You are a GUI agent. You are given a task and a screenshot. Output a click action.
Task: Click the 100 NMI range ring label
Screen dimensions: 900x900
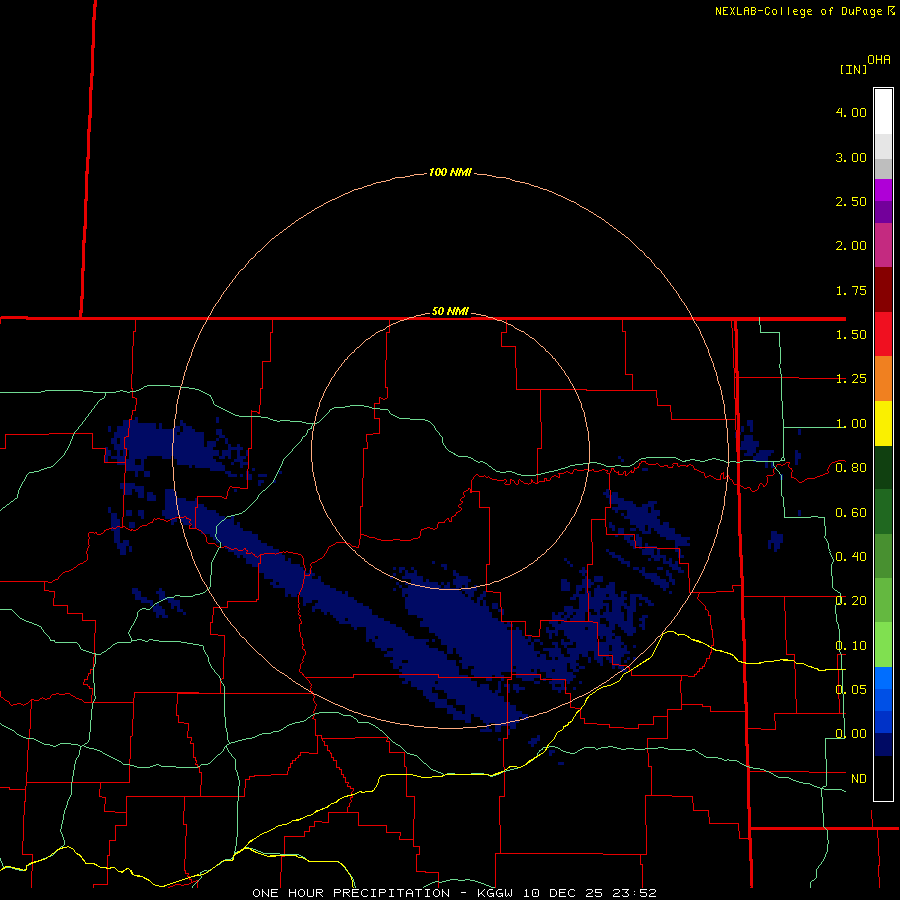pyautogui.click(x=450, y=172)
